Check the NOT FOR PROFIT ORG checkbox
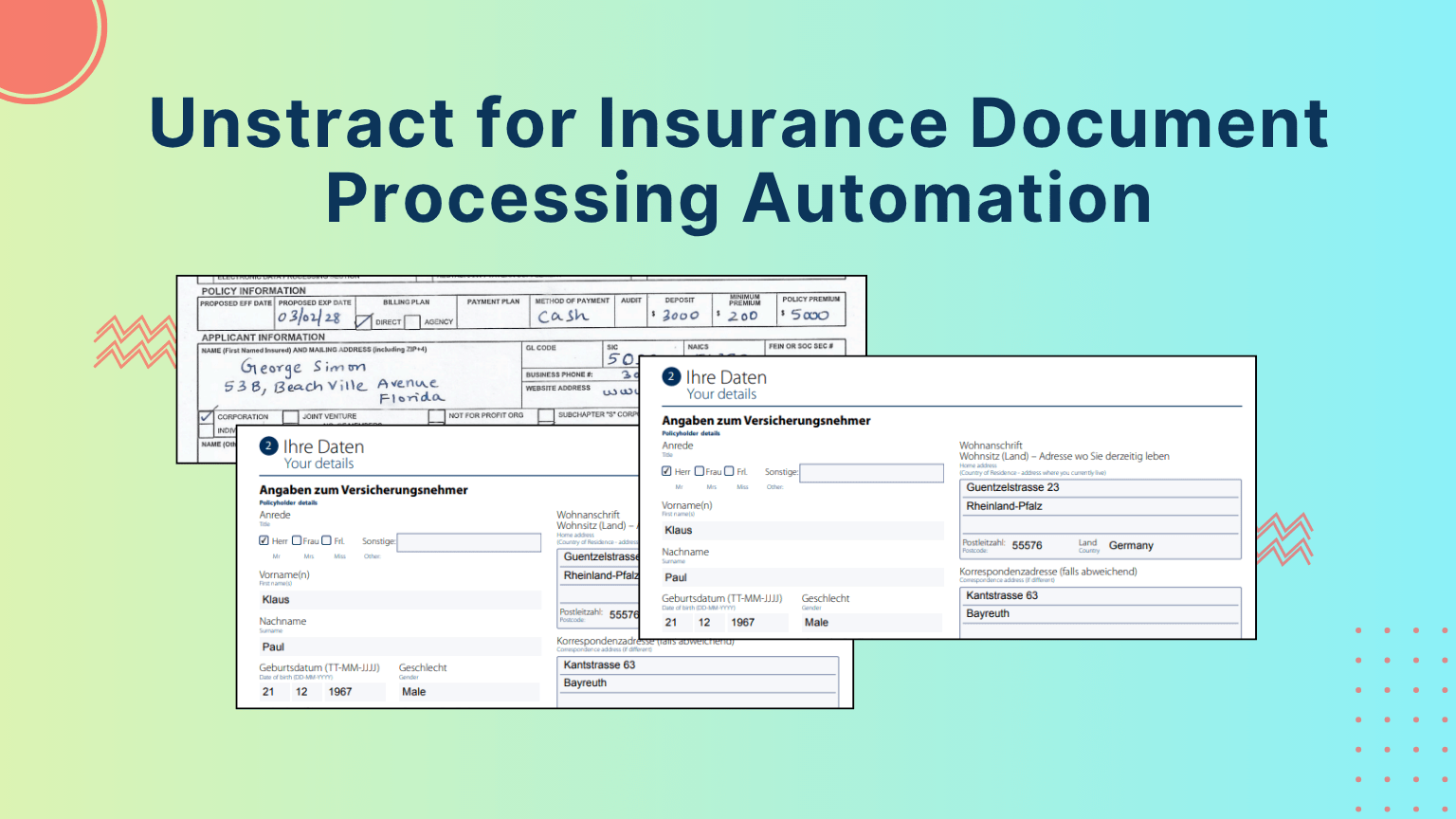 click(x=436, y=416)
